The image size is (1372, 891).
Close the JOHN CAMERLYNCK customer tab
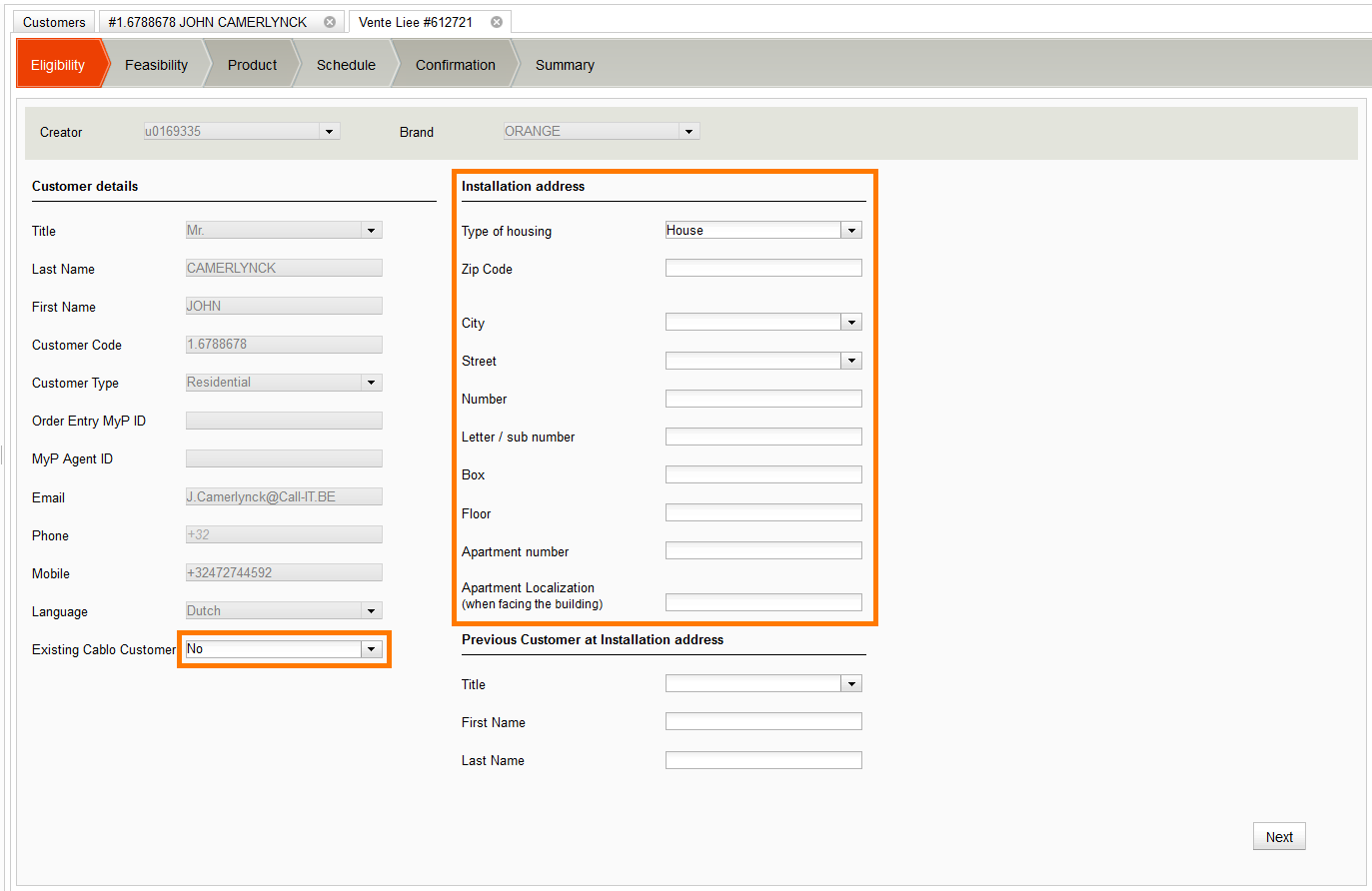(330, 22)
